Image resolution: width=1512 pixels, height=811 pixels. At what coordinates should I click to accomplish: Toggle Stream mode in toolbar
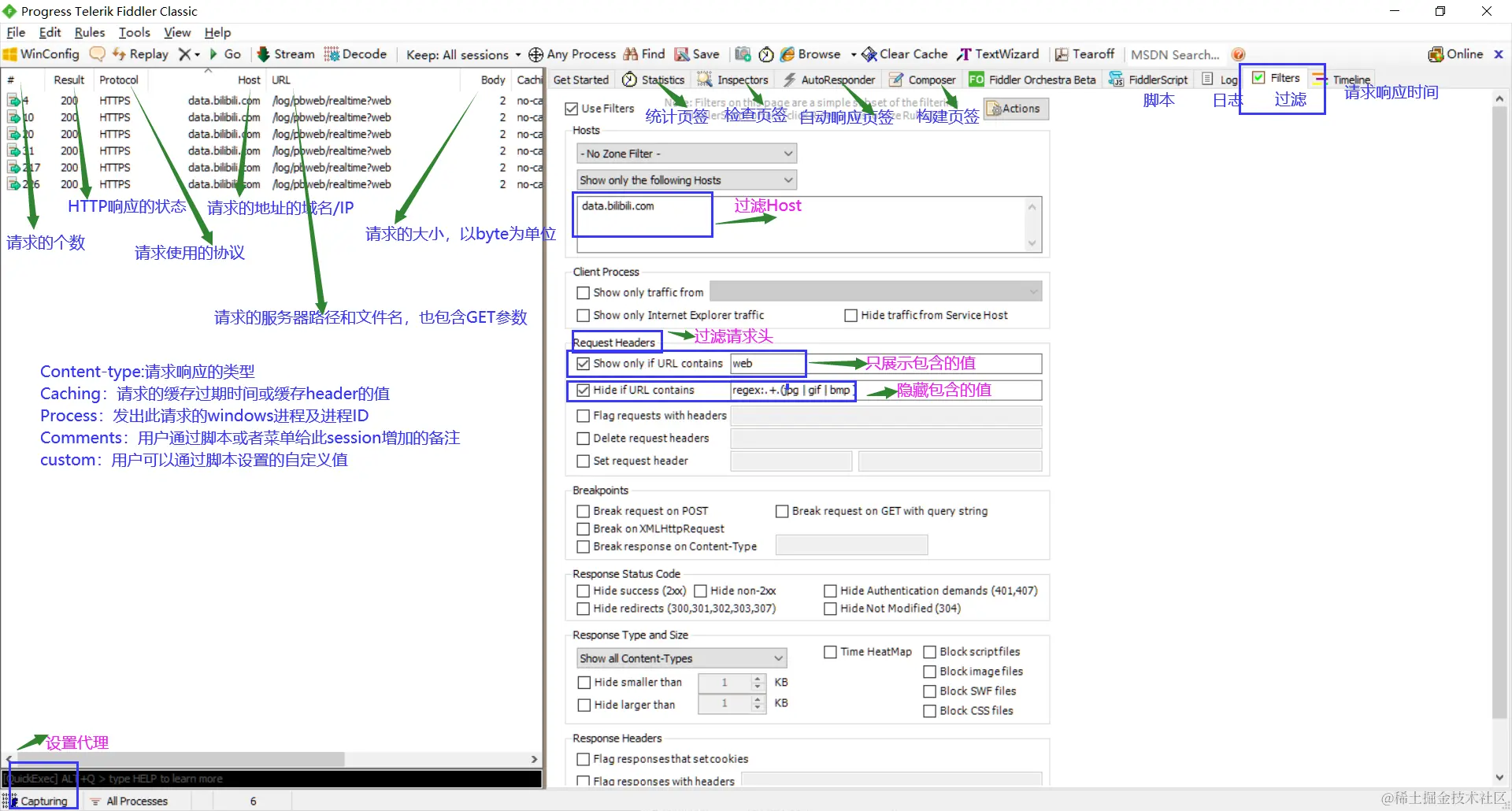pos(285,54)
